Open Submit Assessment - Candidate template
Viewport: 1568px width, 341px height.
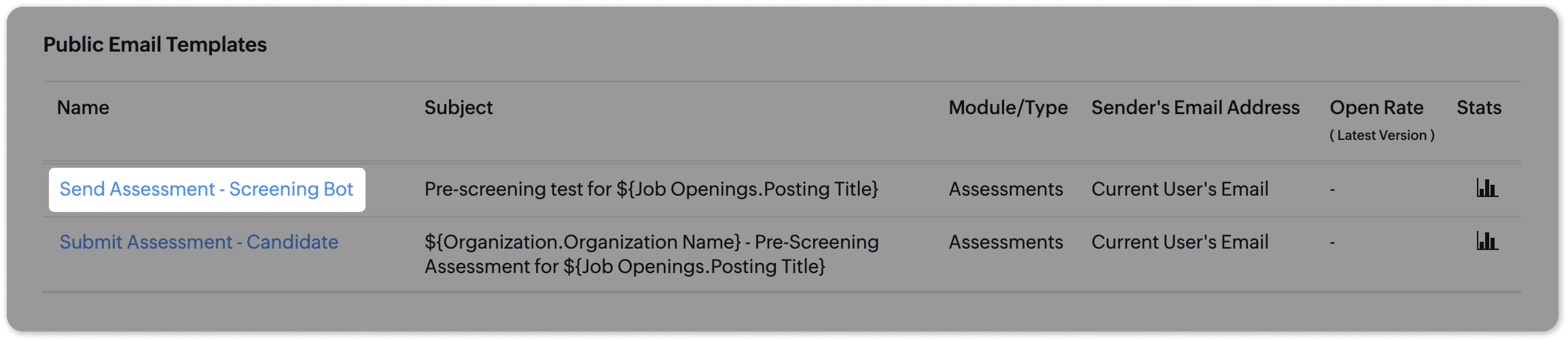point(199,243)
